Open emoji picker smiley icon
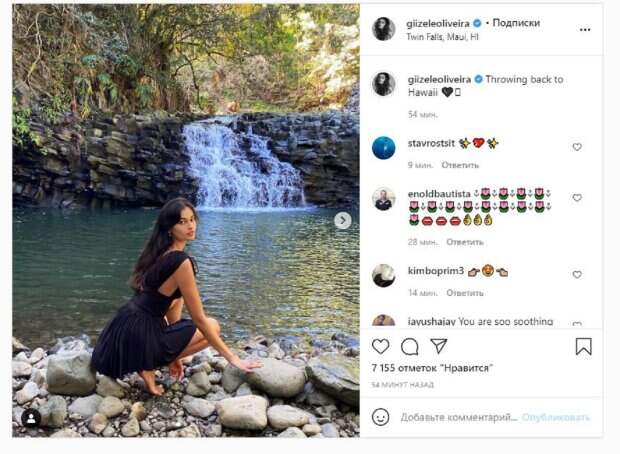This screenshot has width=620, height=454. tap(380, 416)
